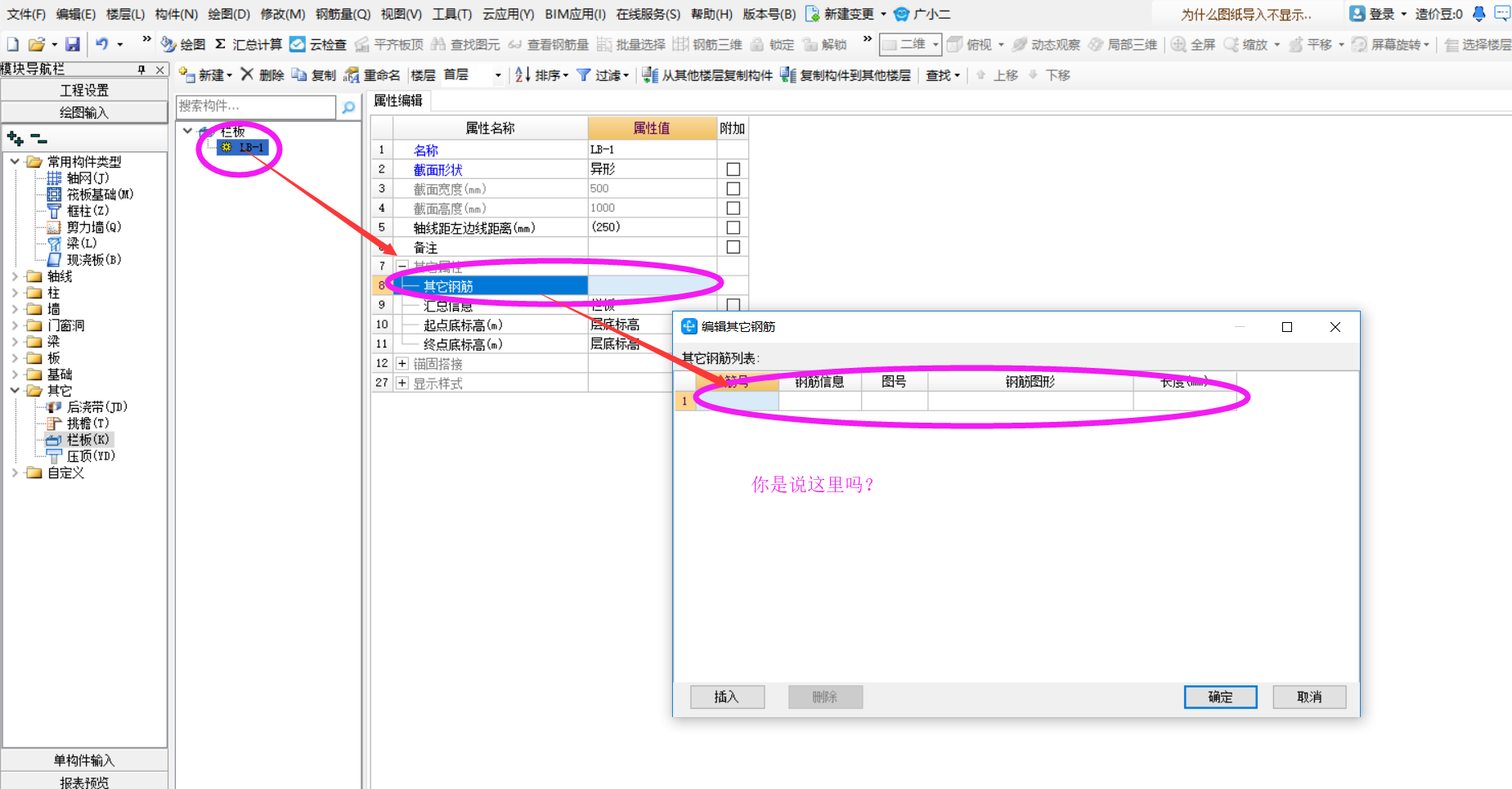
Task: Toggle 备注 attach checkbox
Action: (734, 247)
